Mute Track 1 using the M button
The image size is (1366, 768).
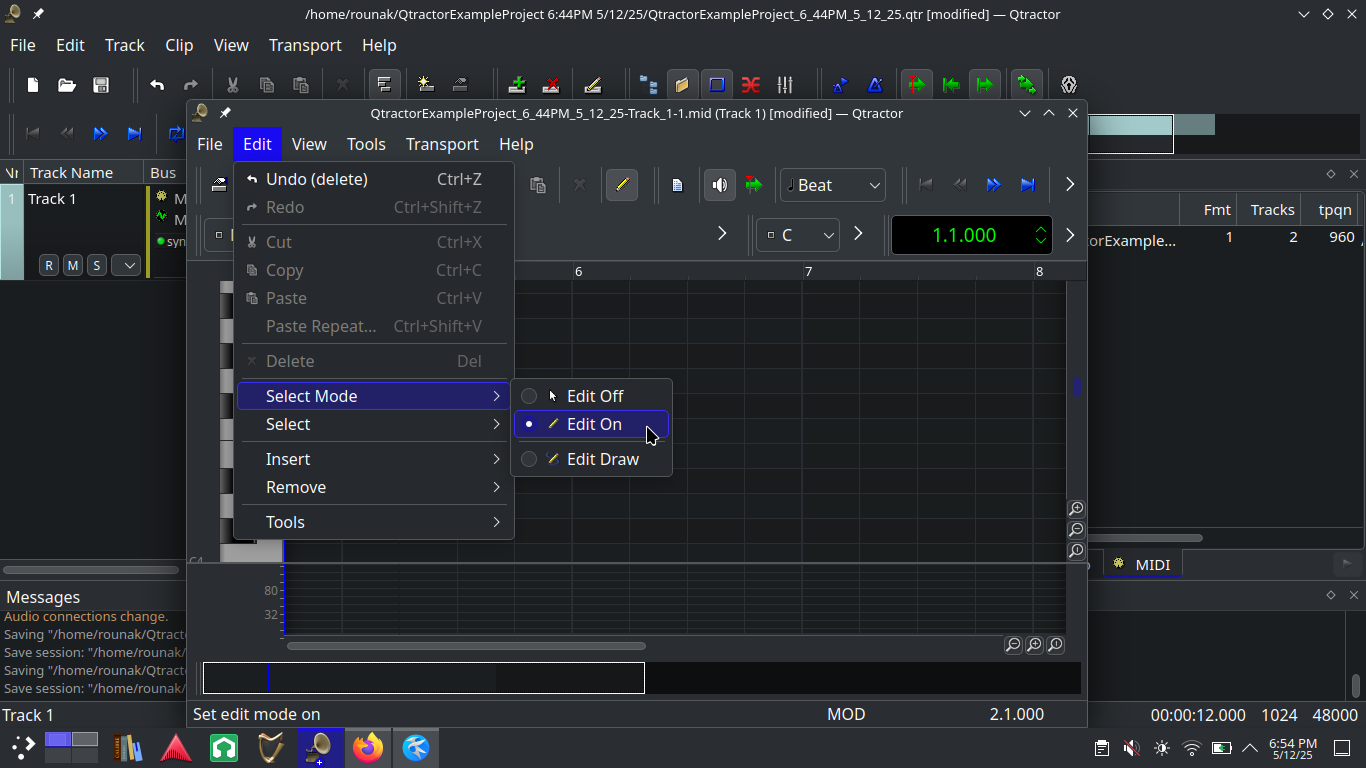point(72,265)
